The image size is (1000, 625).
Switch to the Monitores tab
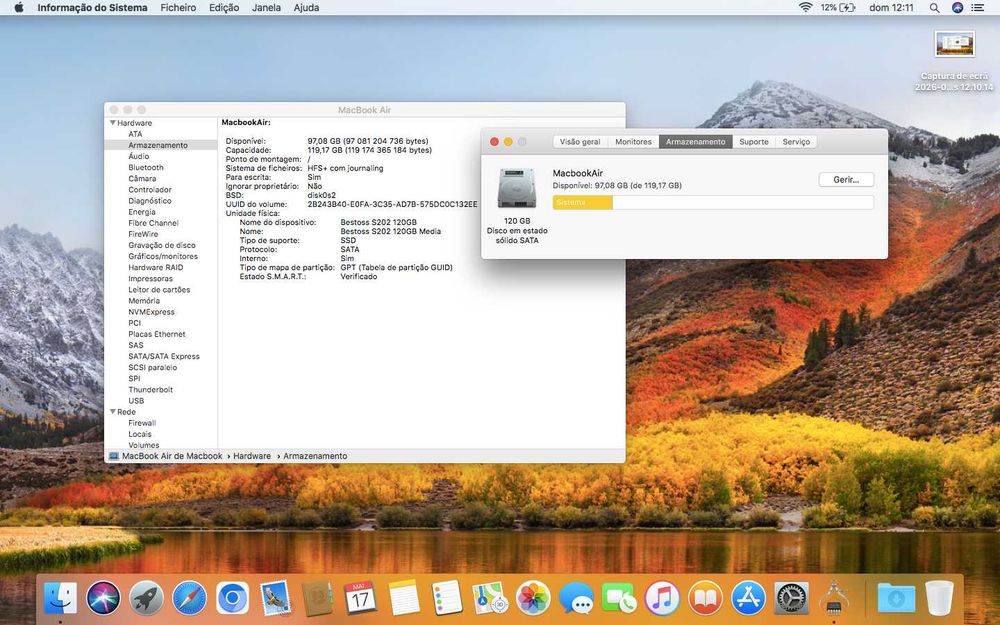pyautogui.click(x=633, y=142)
